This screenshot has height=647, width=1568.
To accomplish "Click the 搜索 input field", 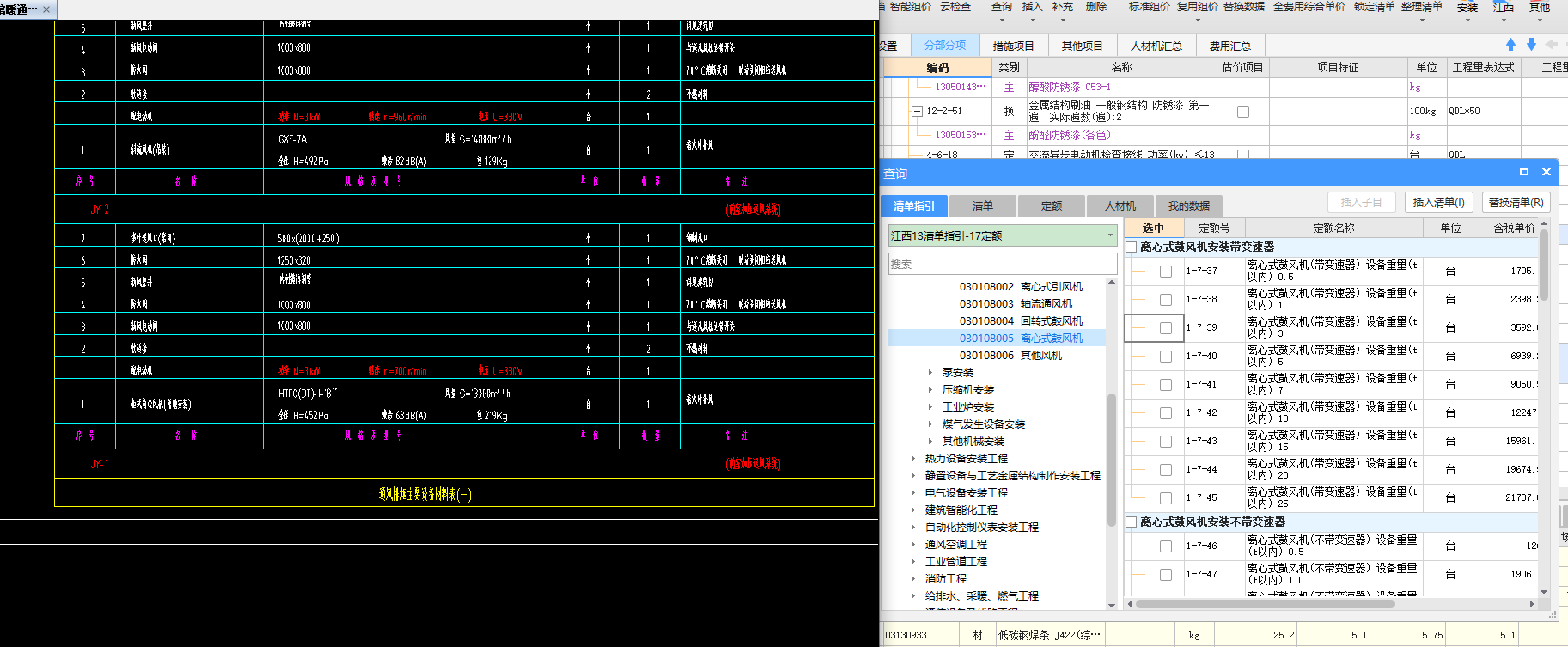I will 1003,264.
